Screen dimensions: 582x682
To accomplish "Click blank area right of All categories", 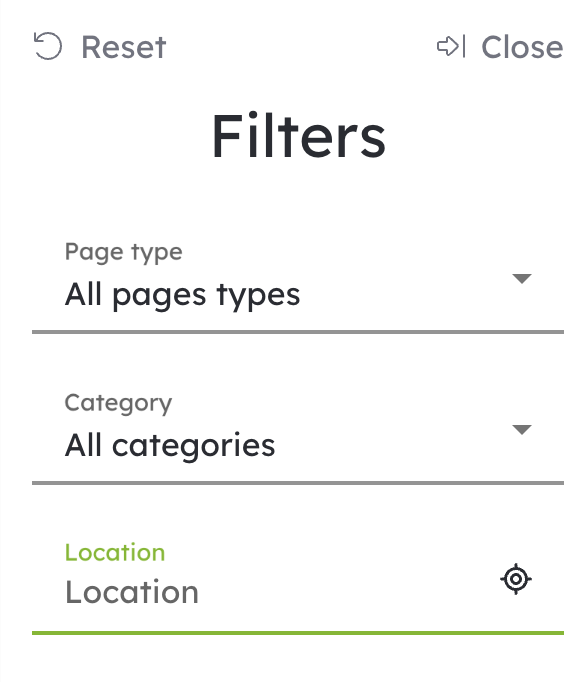I will click(x=391, y=446).
